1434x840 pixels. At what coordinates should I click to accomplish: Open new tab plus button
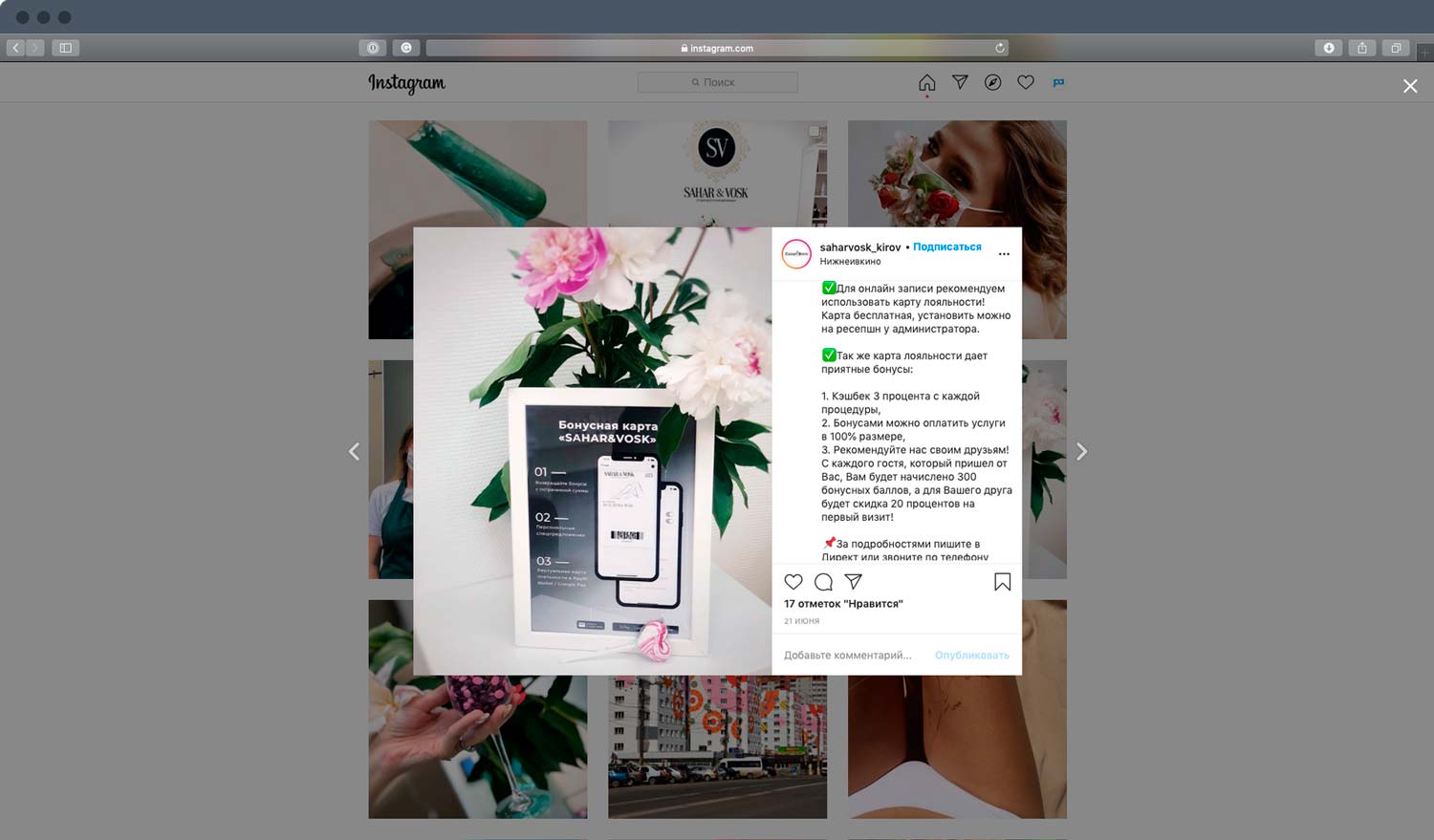pos(1424,53)
